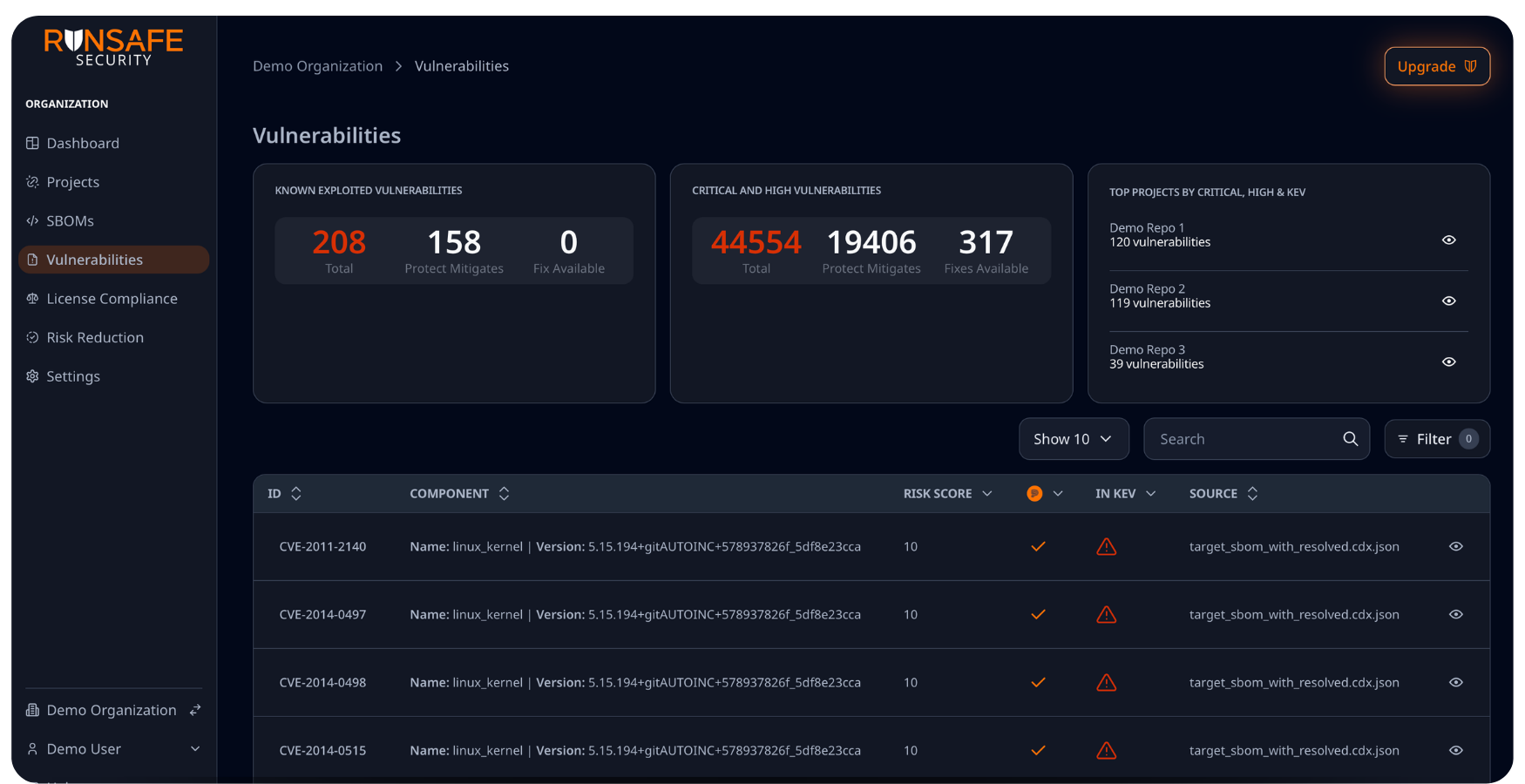The image size is (1525, 784).
Task: Click the magnifier icon in Search box
Action: [1351, 439]
